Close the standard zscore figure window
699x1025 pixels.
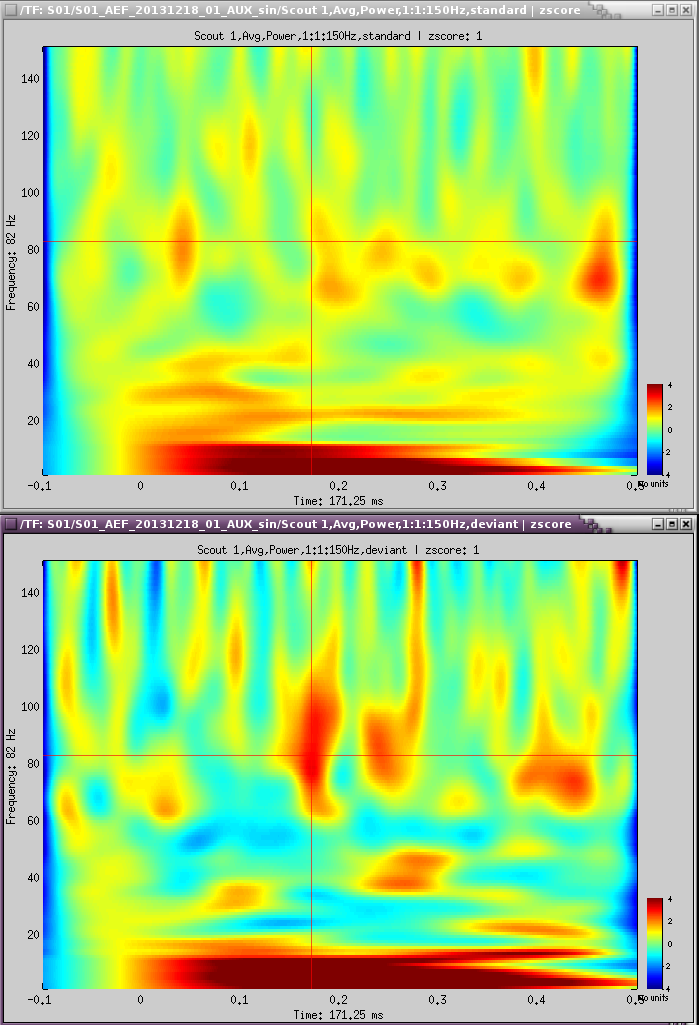(687, 9)
